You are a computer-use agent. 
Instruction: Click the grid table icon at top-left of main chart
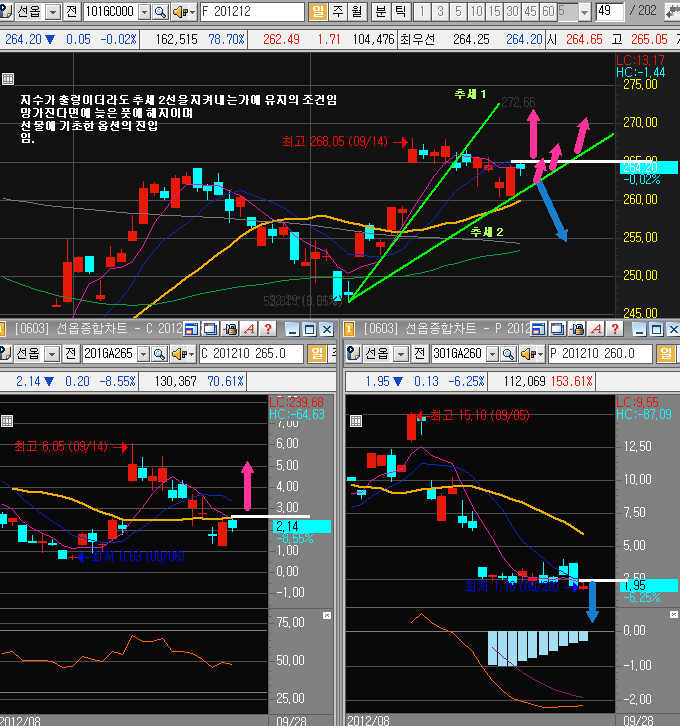(x=9, y=79)
